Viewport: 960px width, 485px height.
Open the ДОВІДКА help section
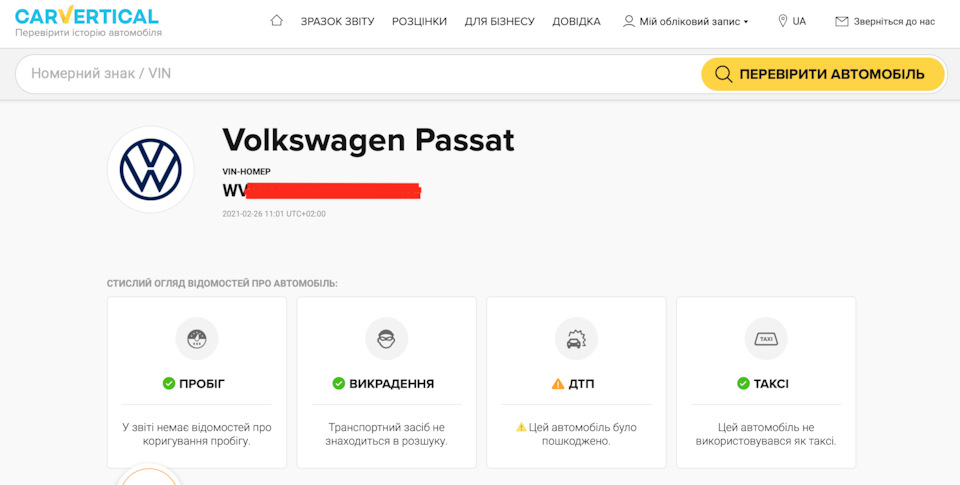pyautogui.click(x=576, y=21)
